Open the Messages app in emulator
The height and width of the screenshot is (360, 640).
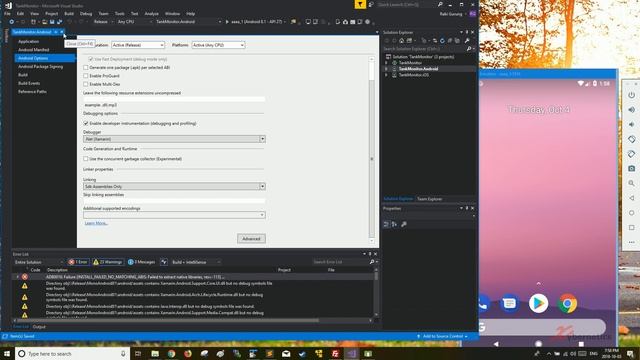click(x=509, y=303)
